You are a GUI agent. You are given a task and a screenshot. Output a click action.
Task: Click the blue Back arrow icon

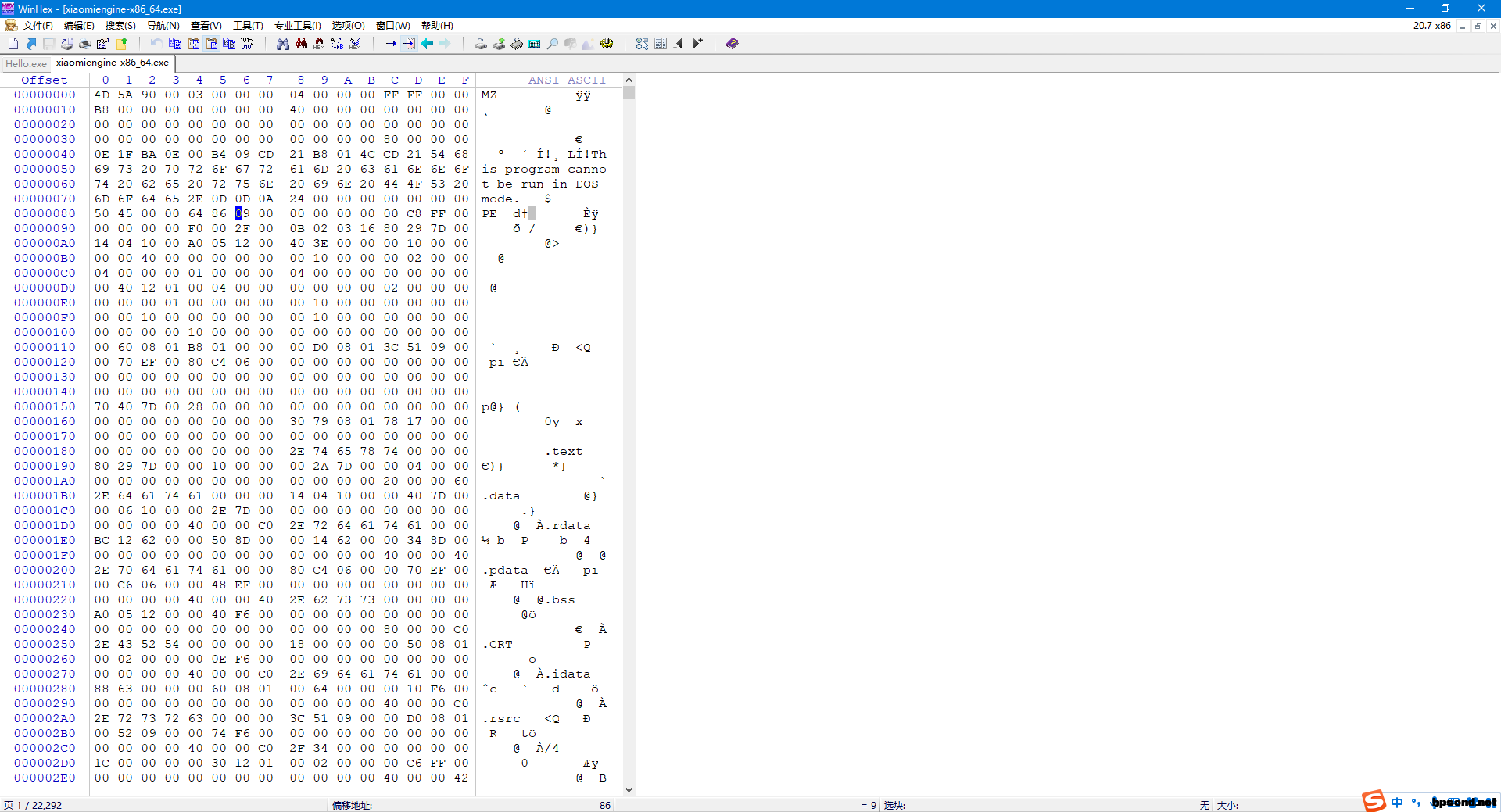point(427,44)
